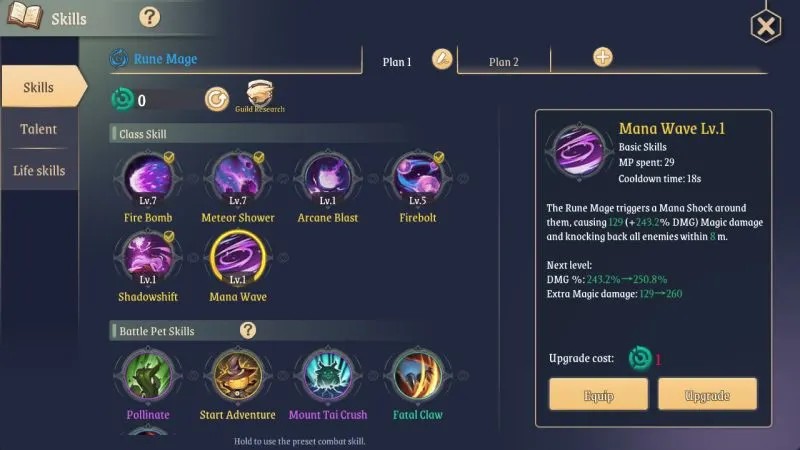Add a new skill plan
The height and width of the screenshot is (450, 800).
click(x=603, y=57)
